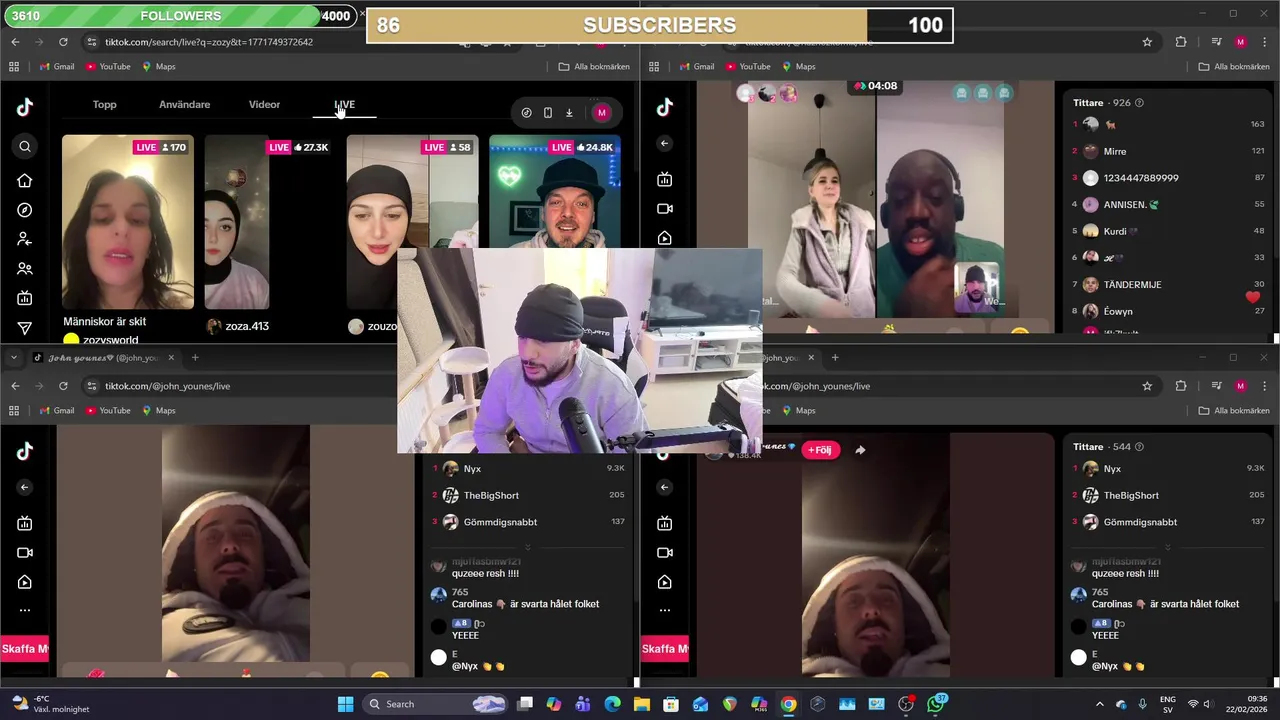Open Alla bokmärken folder in bottom-right window
The height and width of the screenshot is (720, 1280).
point(1234,411)
